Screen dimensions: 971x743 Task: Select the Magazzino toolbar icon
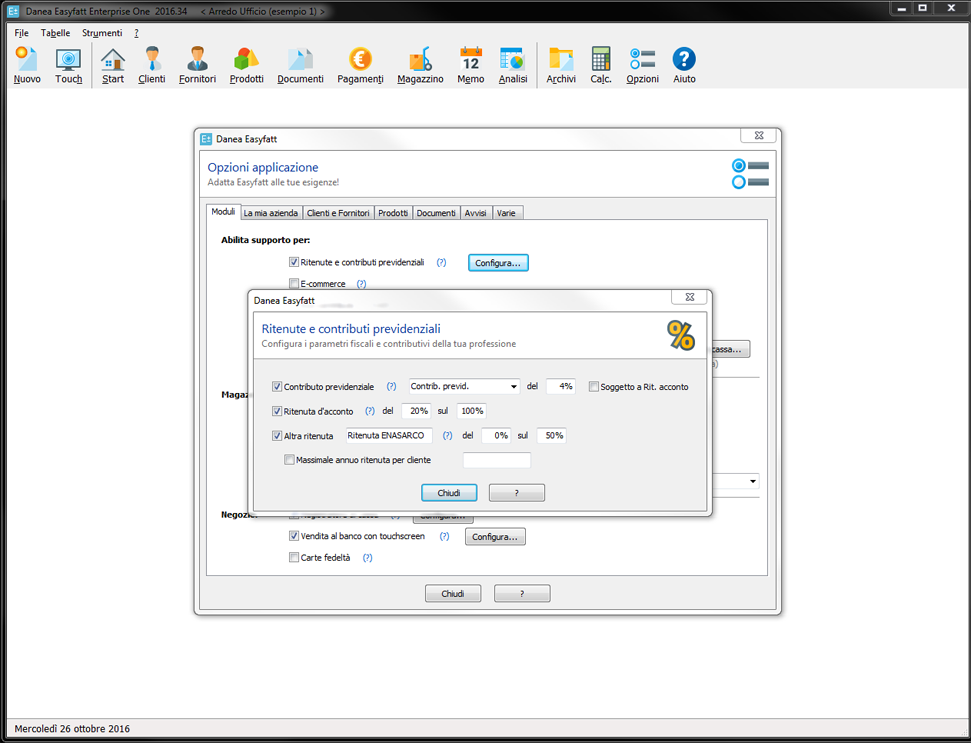point(420,65)
